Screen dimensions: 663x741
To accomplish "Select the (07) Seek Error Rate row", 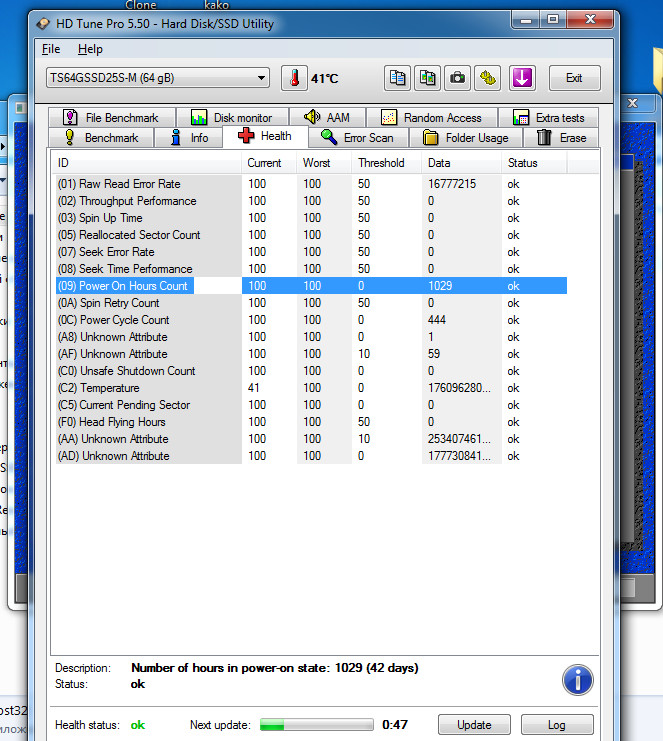I will pos(311,252).
